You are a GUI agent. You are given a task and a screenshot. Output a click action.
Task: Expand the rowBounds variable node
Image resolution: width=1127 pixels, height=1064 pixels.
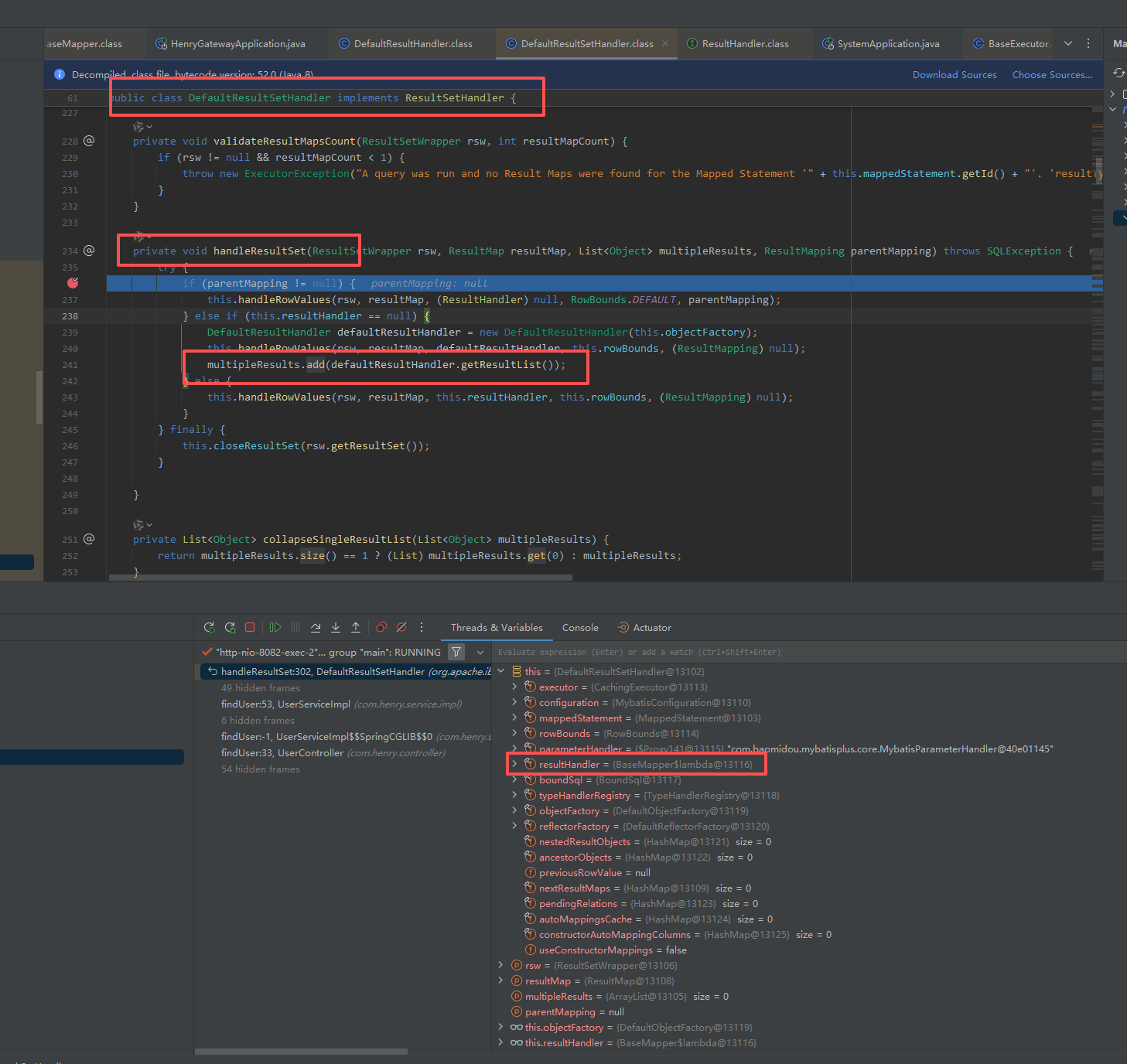pos(515,733)
